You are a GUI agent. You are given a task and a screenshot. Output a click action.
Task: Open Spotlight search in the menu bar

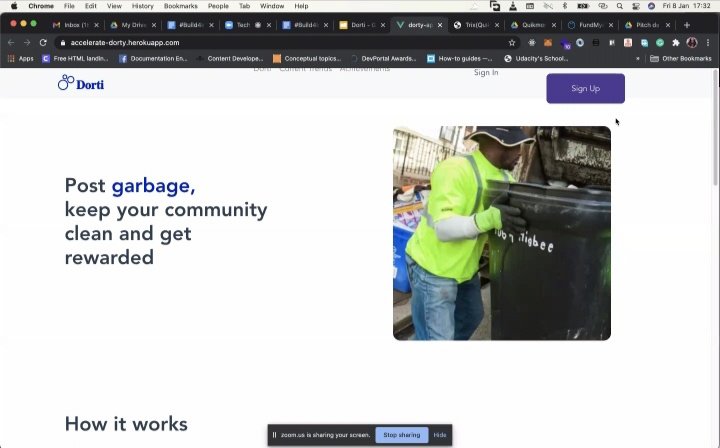coord(619,6)
